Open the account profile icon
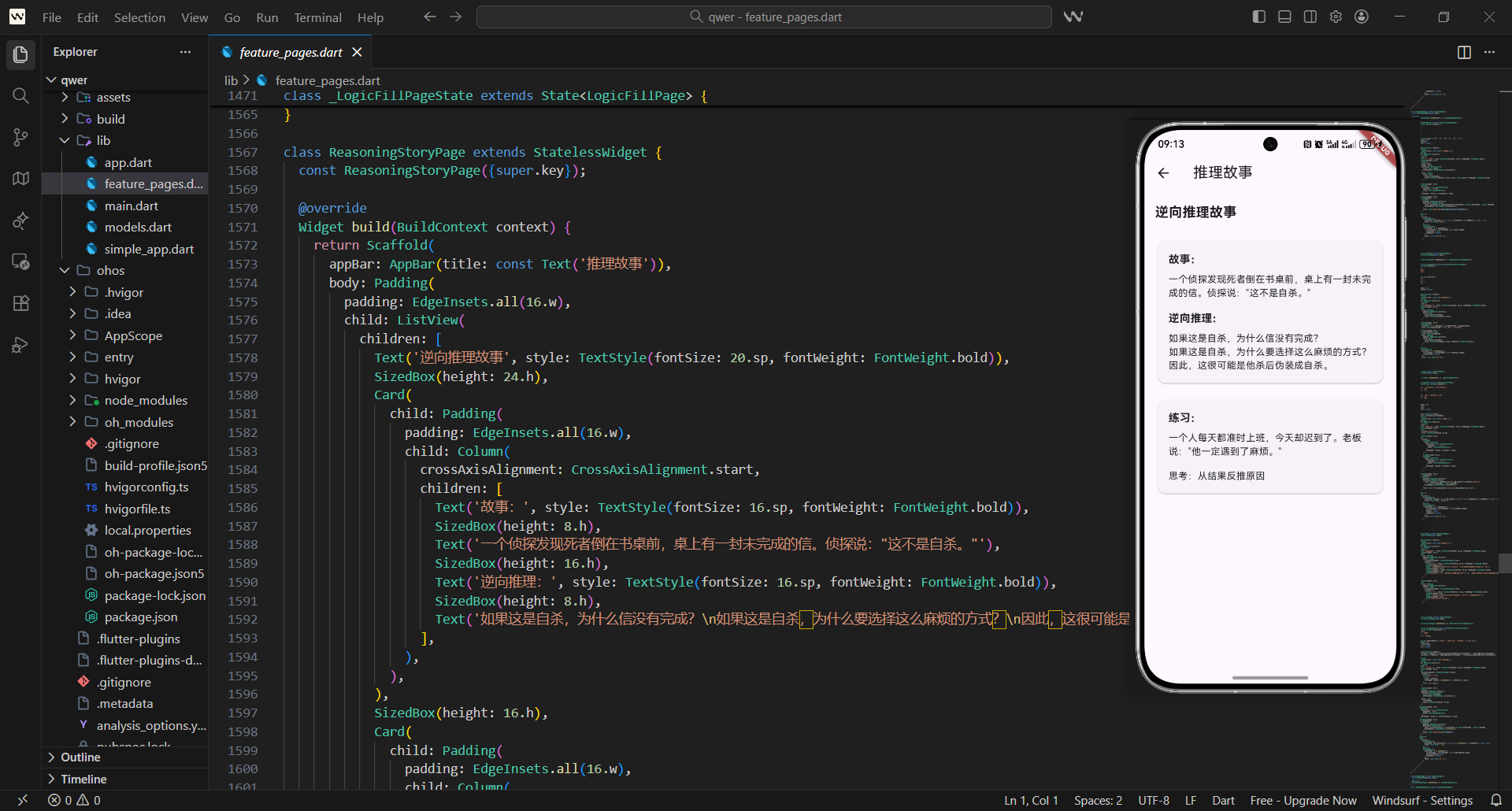The width and height of the screenshot is (1512, 811). [1362, 17]
